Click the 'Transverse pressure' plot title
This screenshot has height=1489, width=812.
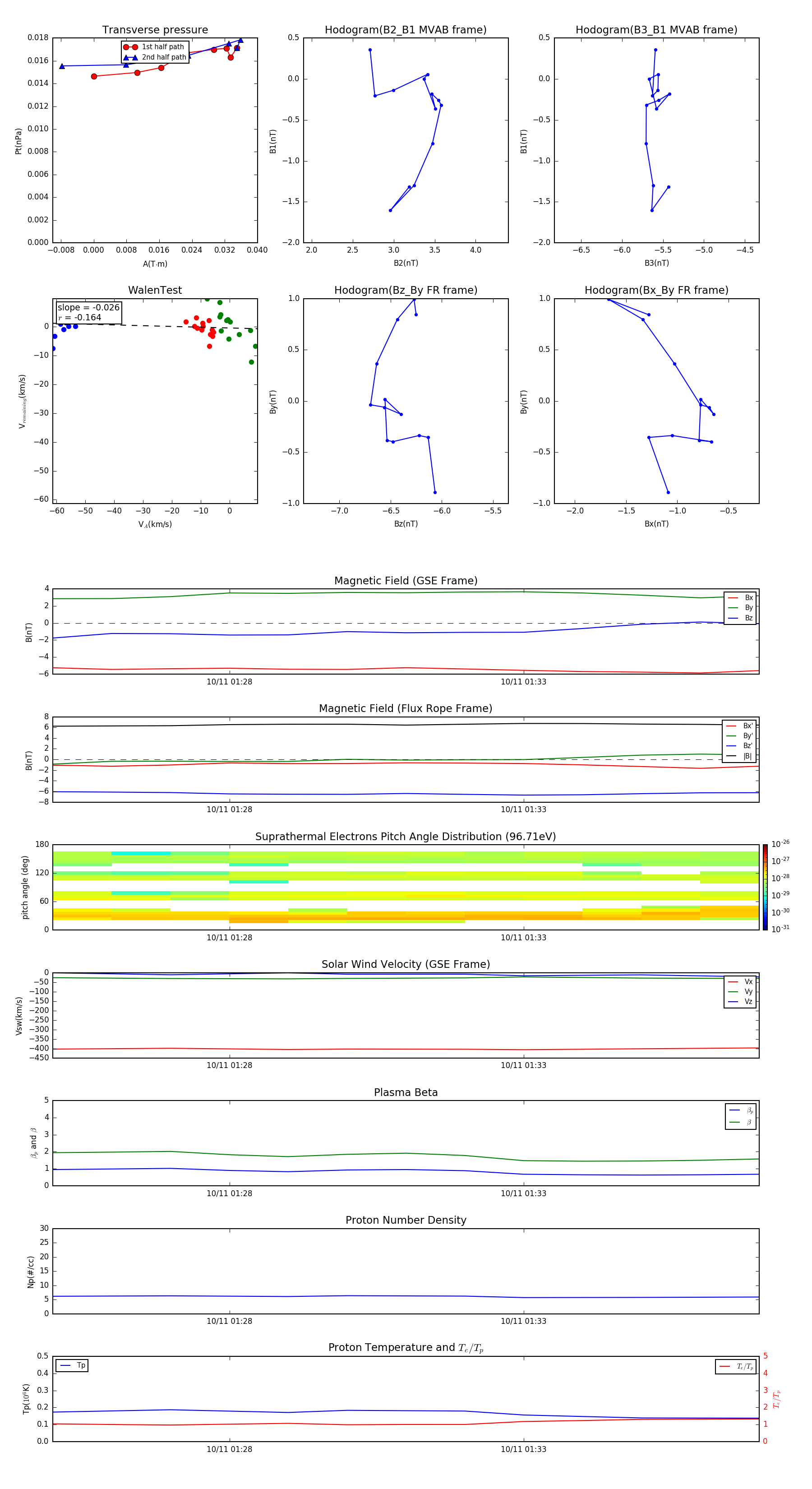tap(155, 30)
